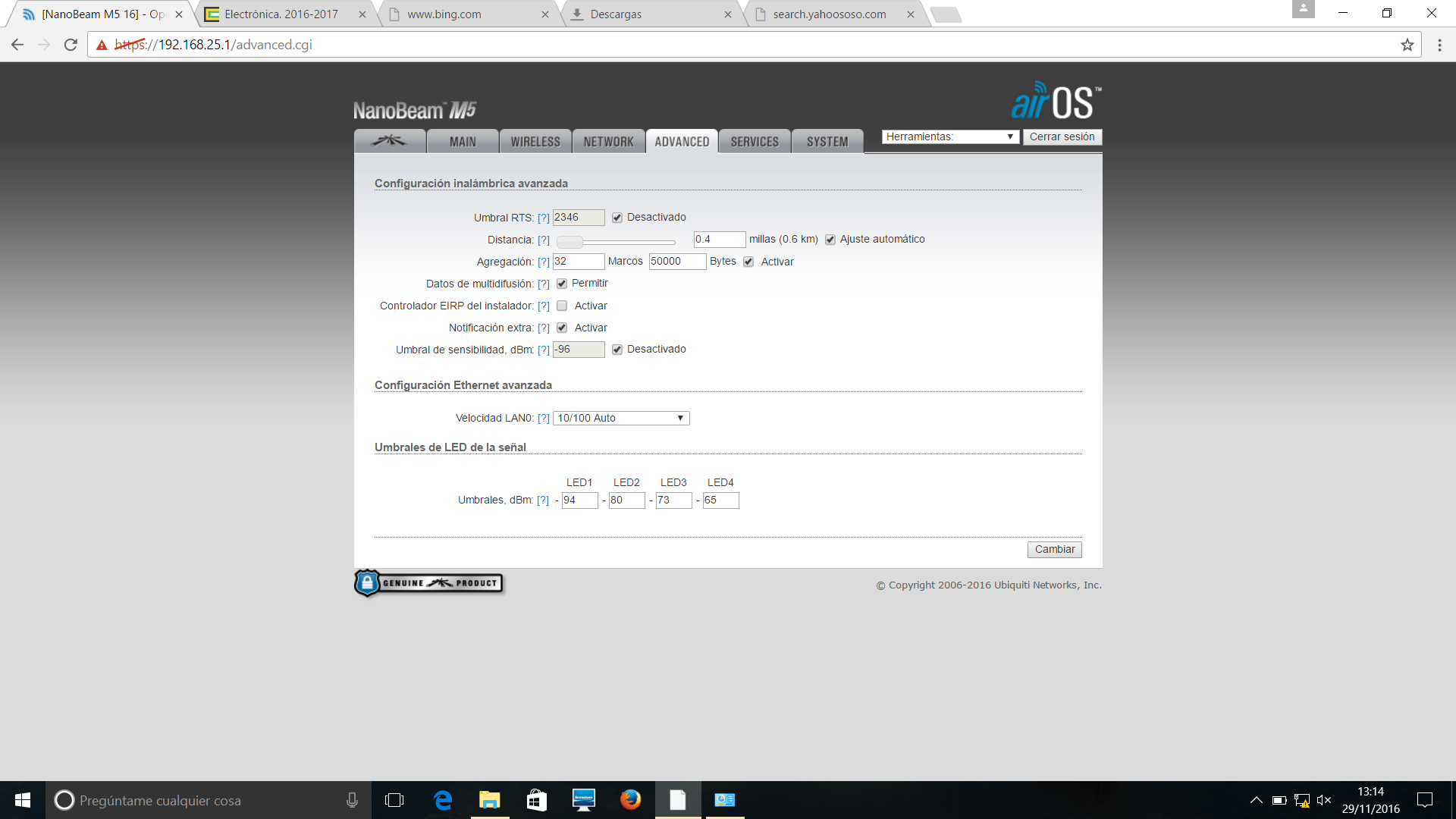Bookmark this page with the star icon

[1407, 45]
